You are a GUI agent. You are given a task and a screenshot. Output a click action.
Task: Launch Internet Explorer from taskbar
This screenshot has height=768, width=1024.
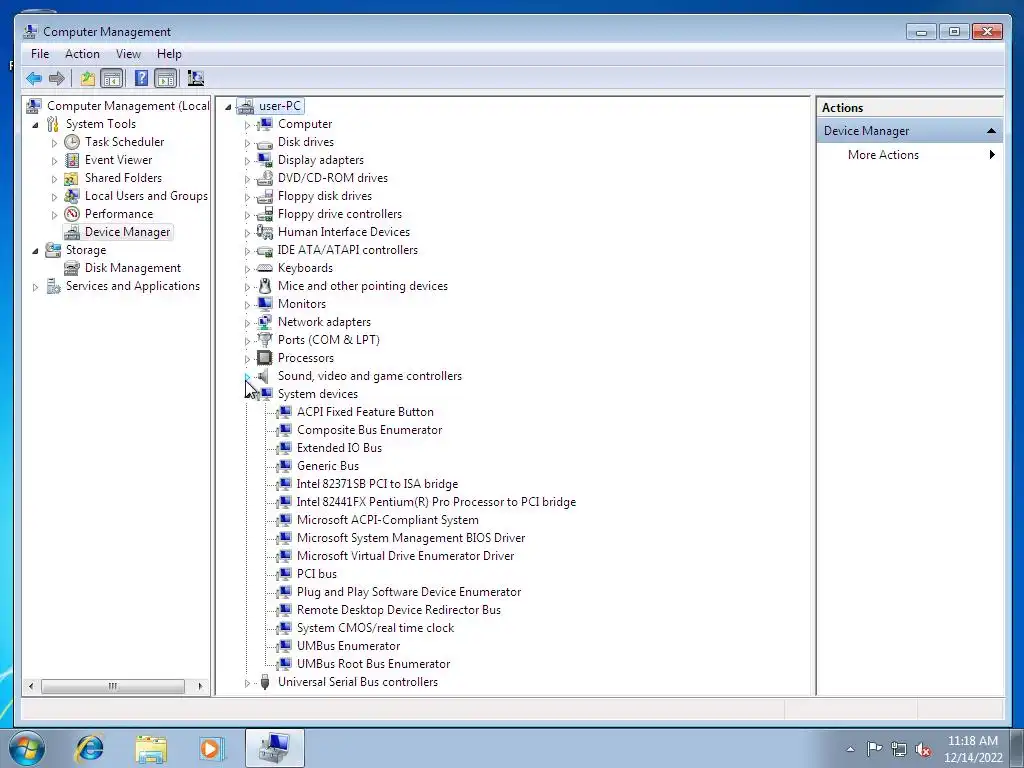point(89,748)
